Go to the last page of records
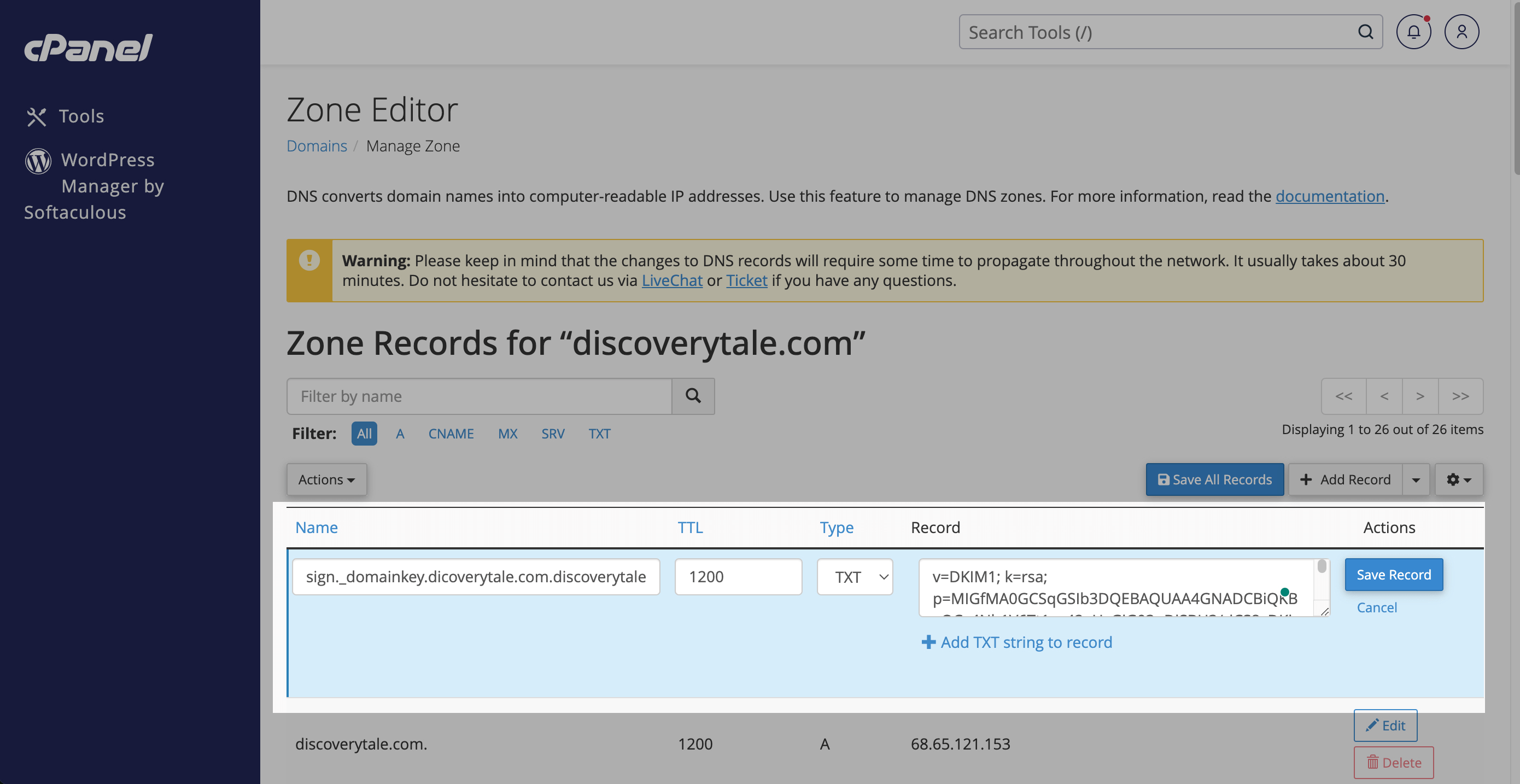This screenshot has height=784, width=1520. (1460, 396)
